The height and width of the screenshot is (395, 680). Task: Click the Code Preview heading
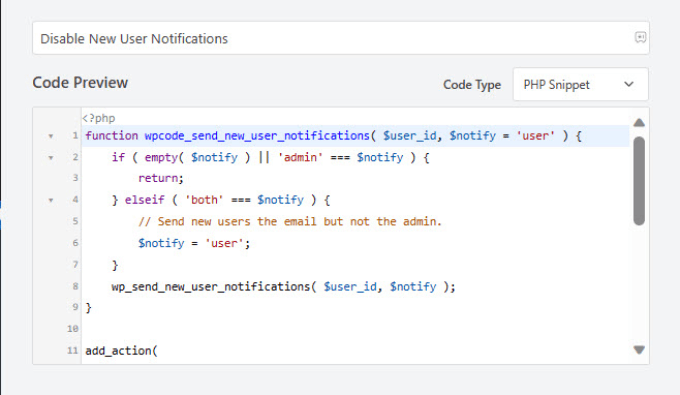80,82
